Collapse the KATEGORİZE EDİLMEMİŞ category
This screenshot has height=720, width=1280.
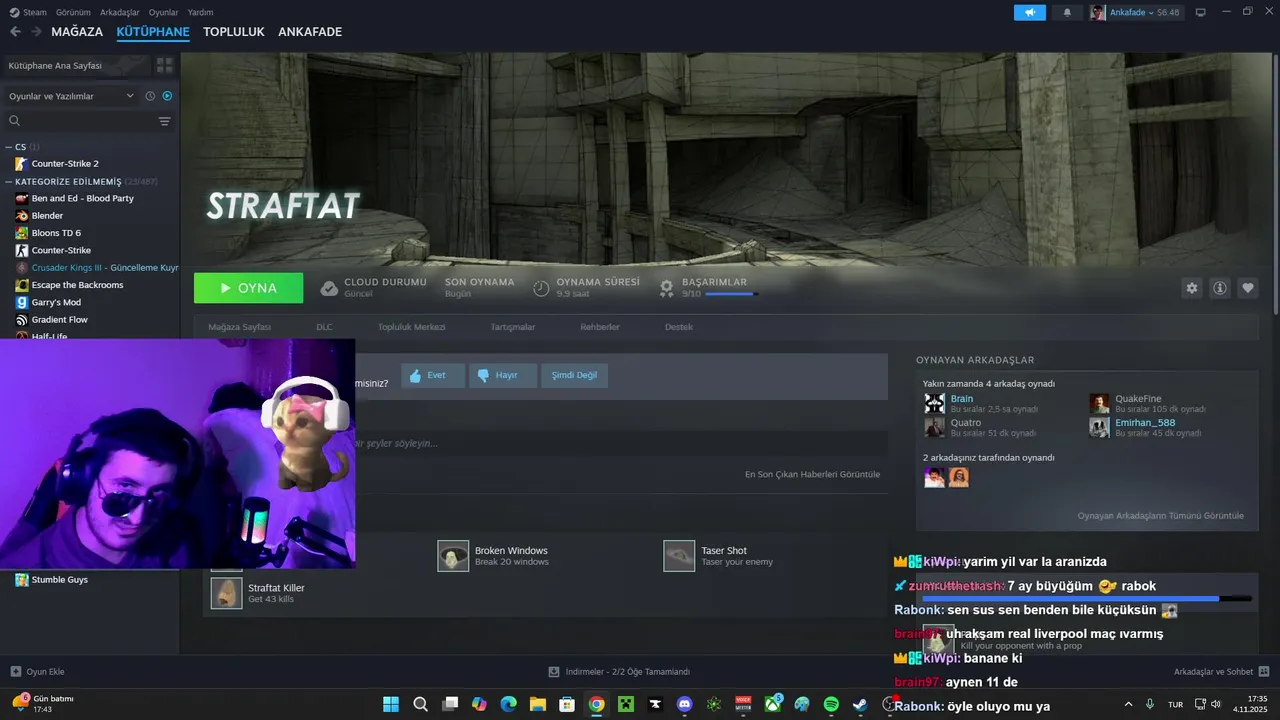9,182
